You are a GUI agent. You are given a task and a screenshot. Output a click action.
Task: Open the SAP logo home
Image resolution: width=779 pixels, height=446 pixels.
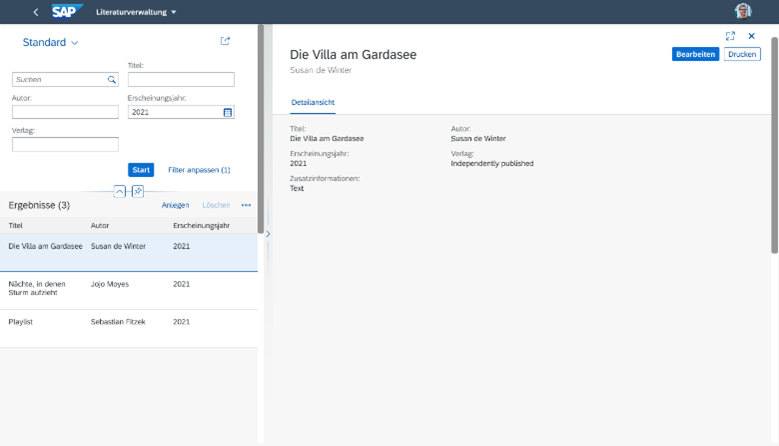point(67,11)
